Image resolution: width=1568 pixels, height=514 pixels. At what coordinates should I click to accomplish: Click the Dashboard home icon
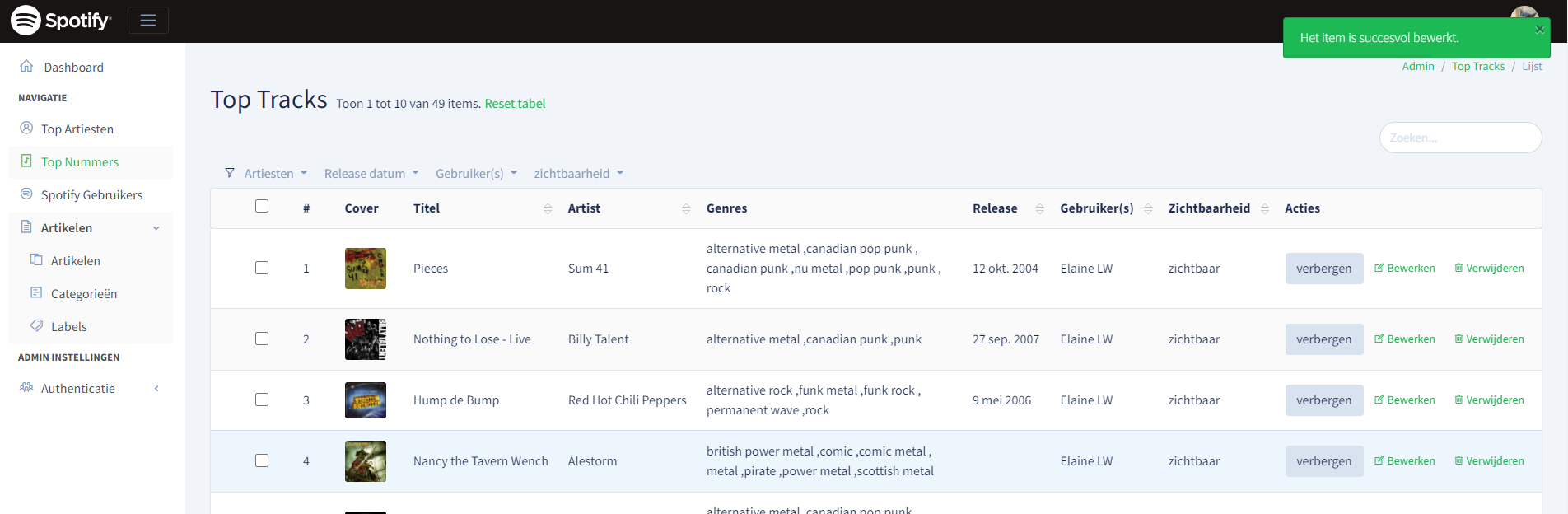click(26, 66)
